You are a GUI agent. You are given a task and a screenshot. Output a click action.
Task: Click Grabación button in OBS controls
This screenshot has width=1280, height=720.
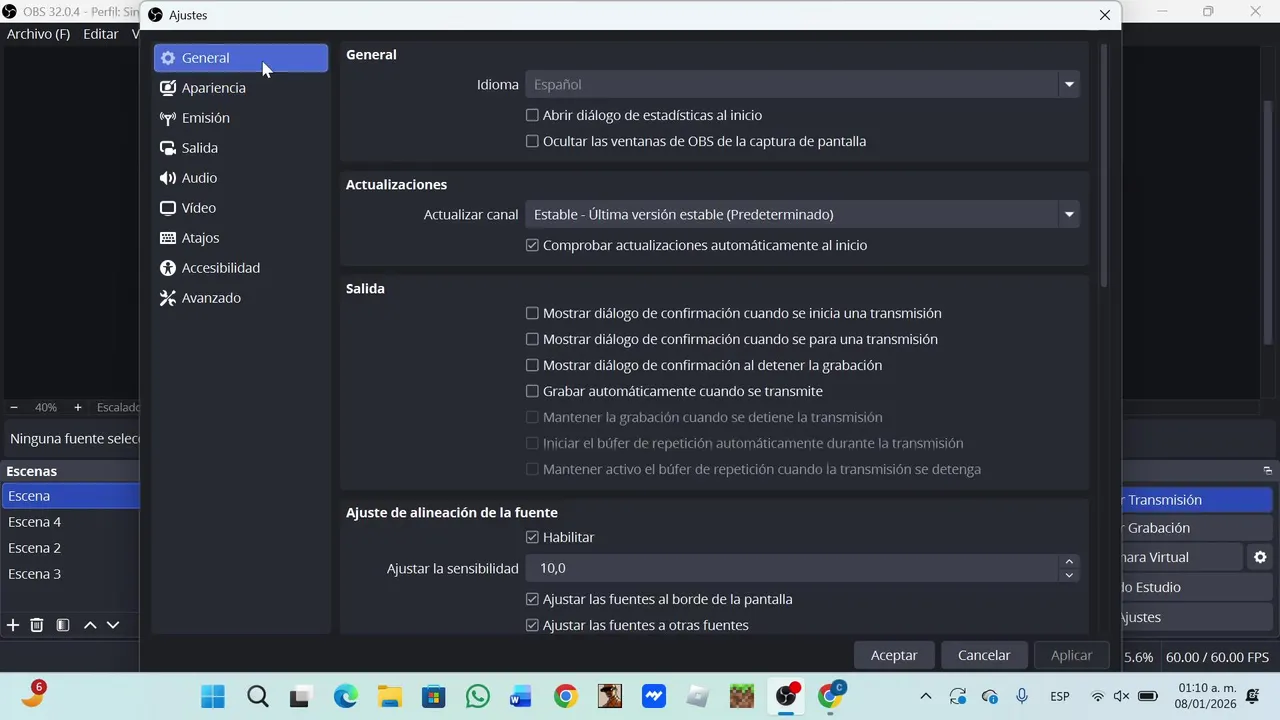click(1195, 528)
